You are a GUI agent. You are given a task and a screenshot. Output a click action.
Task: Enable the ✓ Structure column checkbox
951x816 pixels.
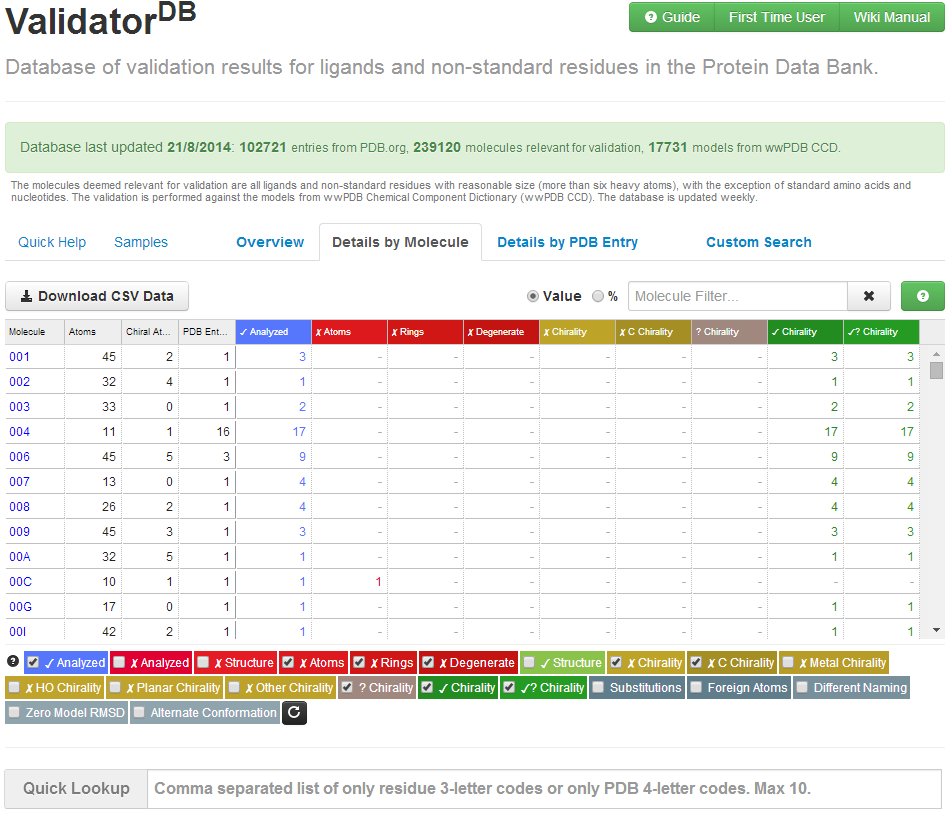click(529, 663)
